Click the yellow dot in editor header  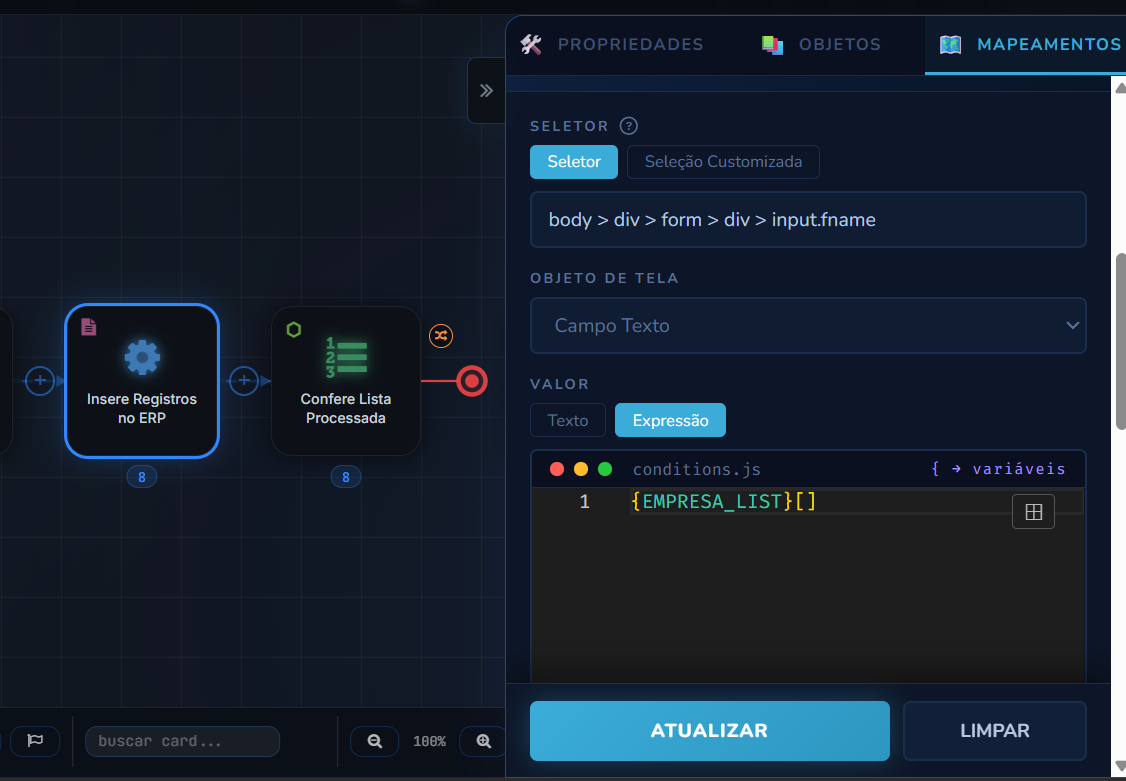tap(581, 469)
